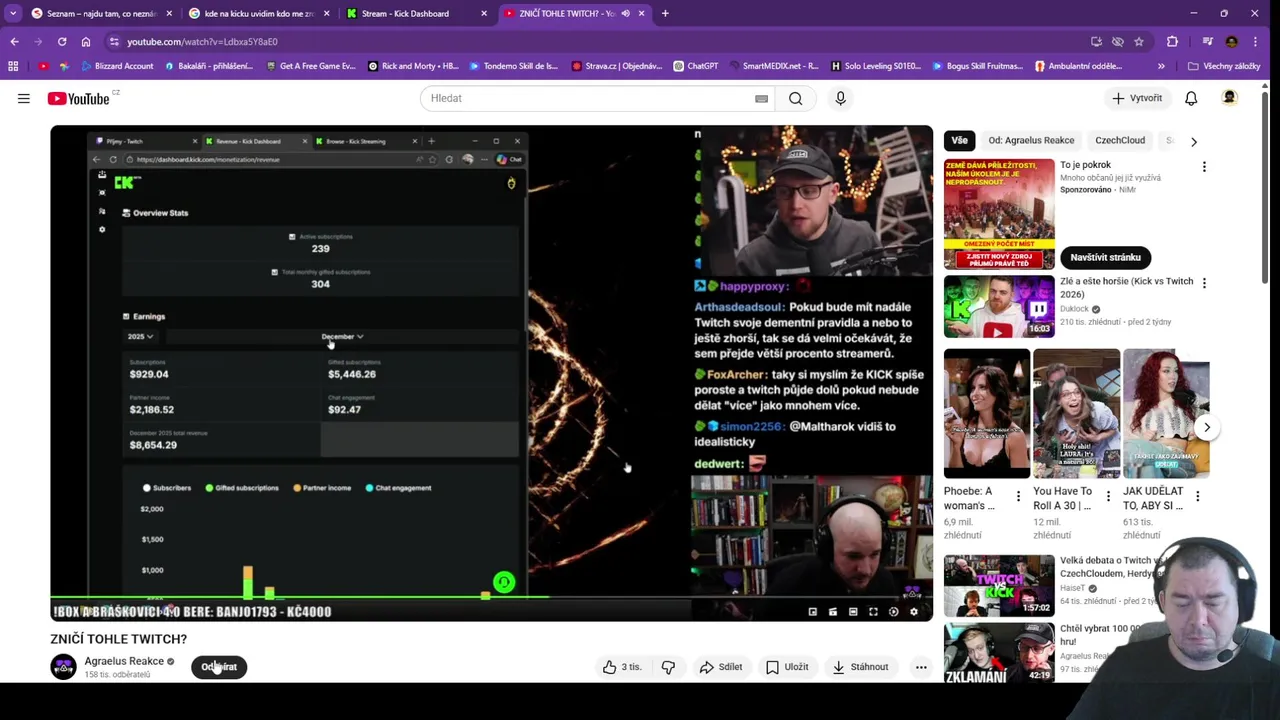Open the browser home page button
Screen dimensions: 1280x720
coord(86,41)
